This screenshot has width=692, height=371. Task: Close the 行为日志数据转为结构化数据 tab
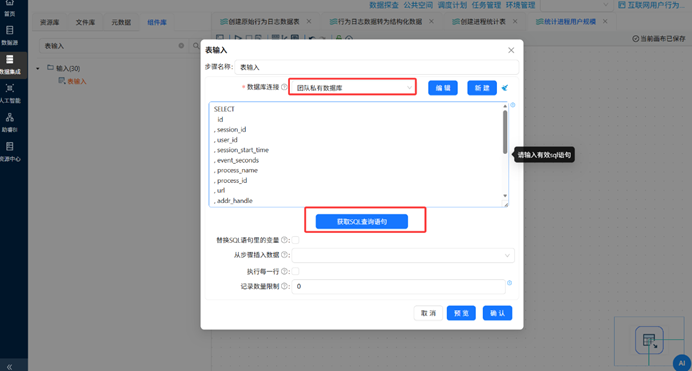click(x=431, y=21)
